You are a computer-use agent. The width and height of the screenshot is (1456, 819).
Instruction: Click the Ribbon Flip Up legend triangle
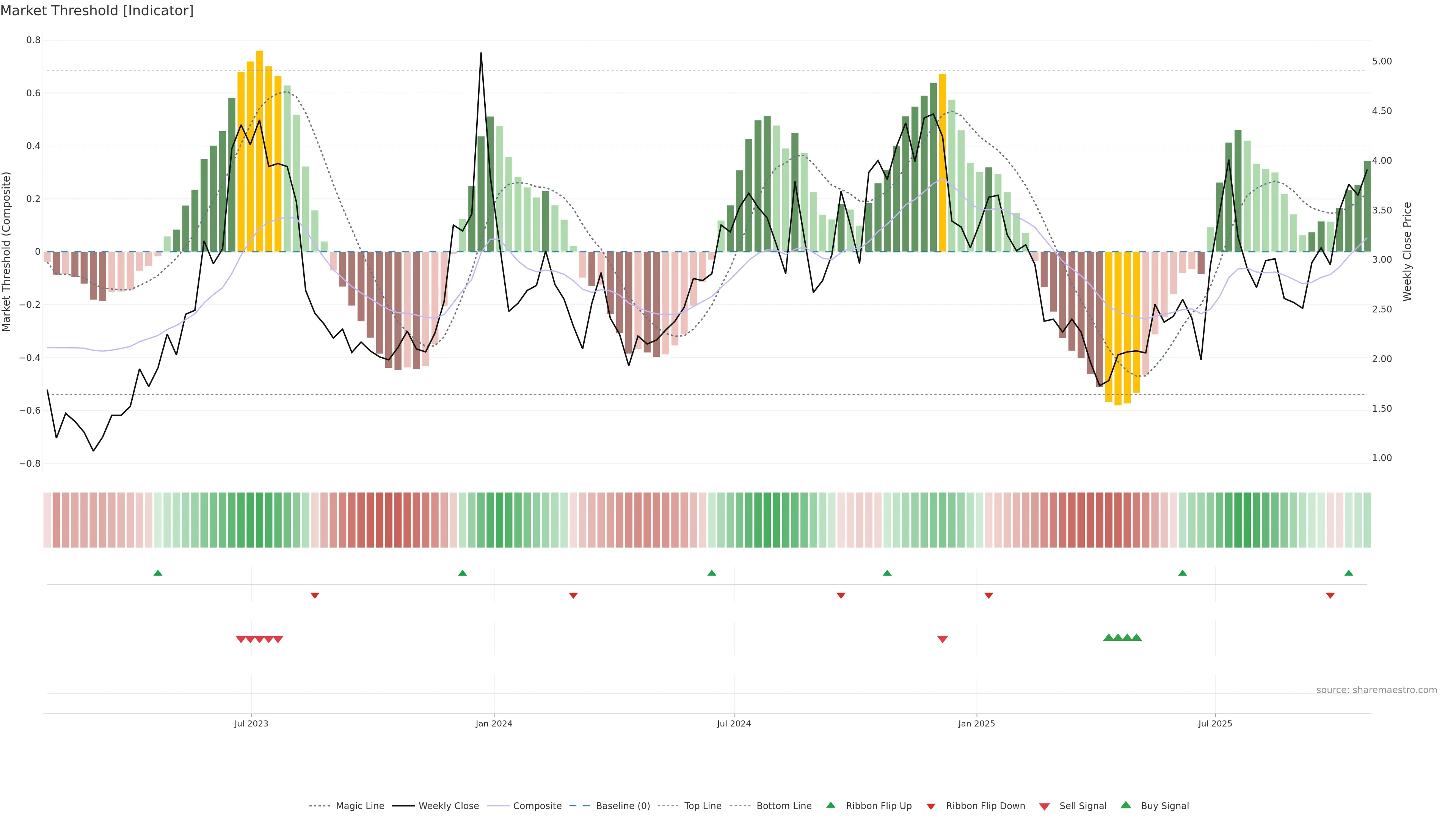830,805
